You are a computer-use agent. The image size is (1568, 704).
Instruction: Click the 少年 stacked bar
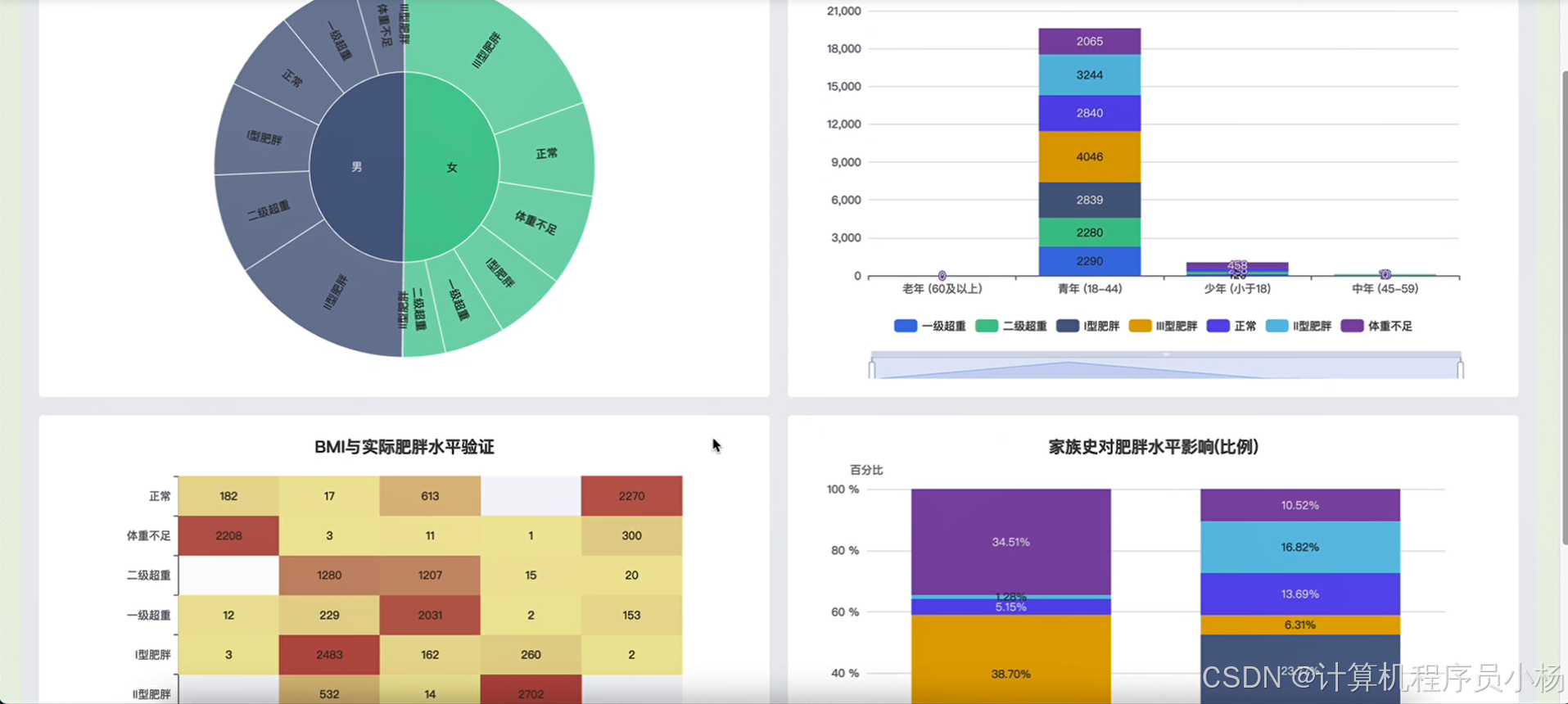tap(1237, 269)
